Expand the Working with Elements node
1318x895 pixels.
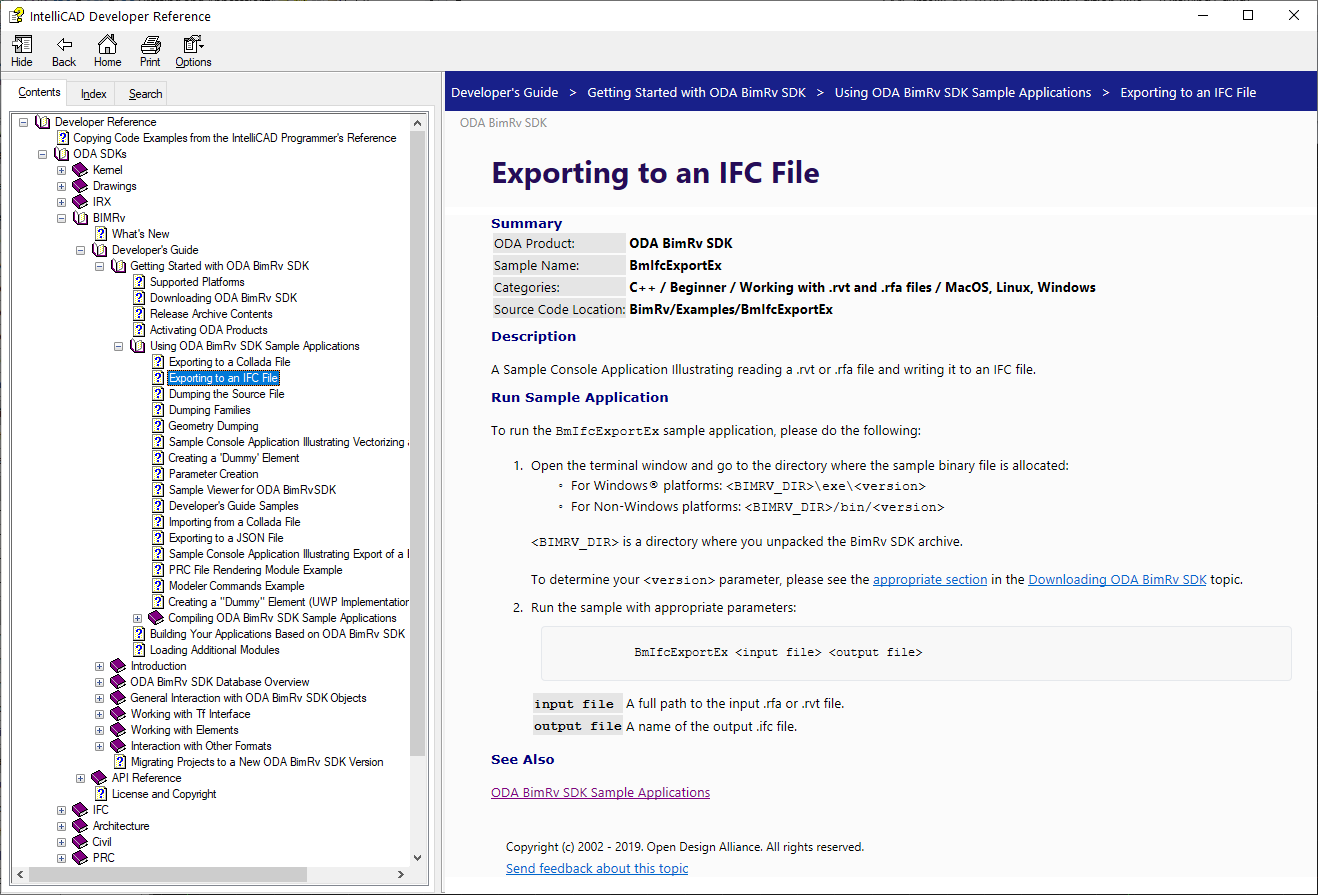[99, 730]
